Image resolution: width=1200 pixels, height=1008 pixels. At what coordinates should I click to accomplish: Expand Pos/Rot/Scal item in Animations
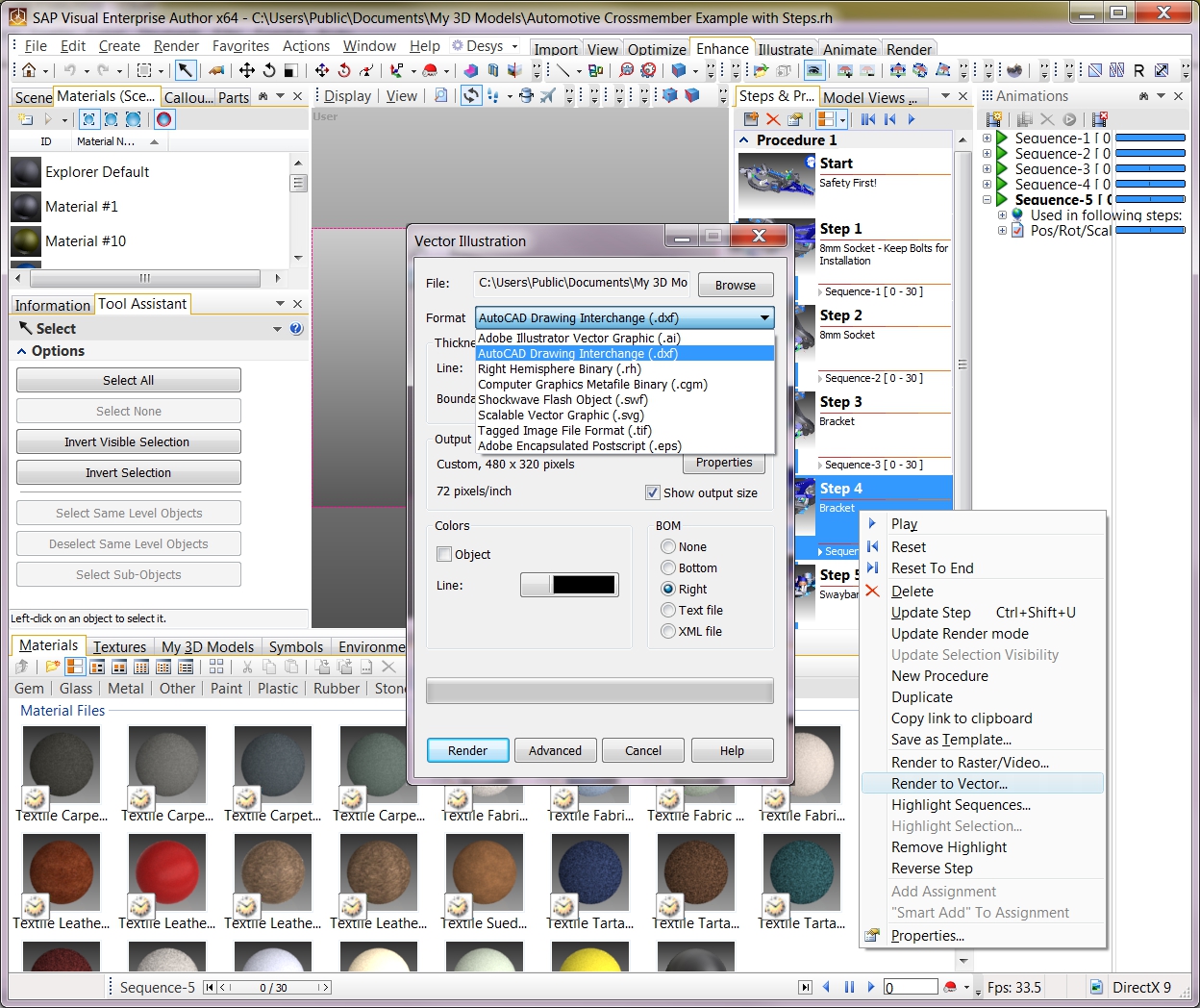[1002, 231]
